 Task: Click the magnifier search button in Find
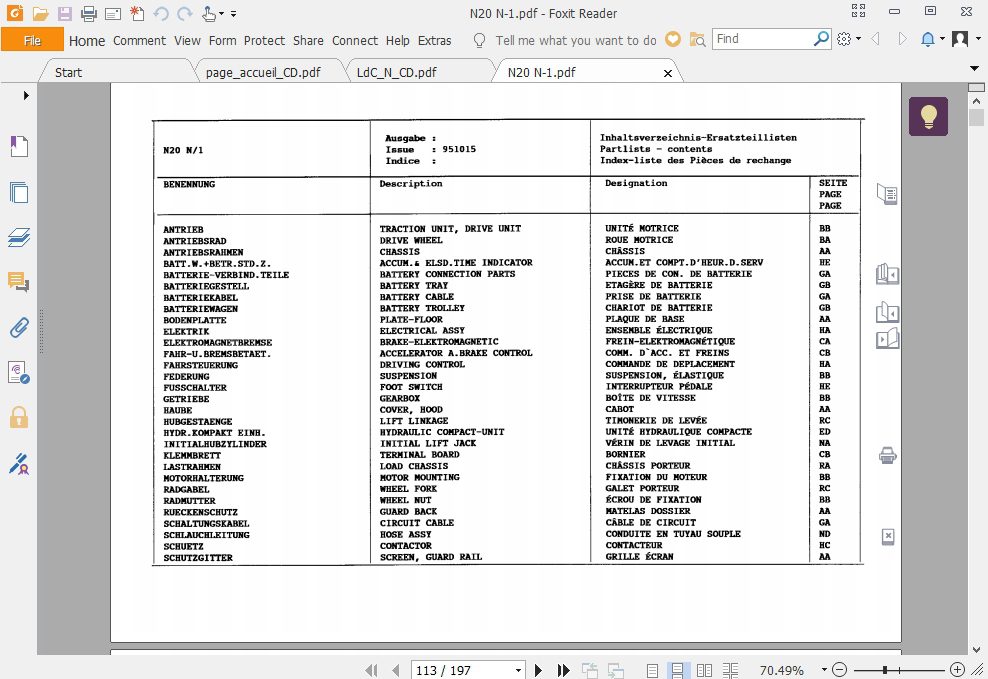pyautogui.click(x=821, y=39)
